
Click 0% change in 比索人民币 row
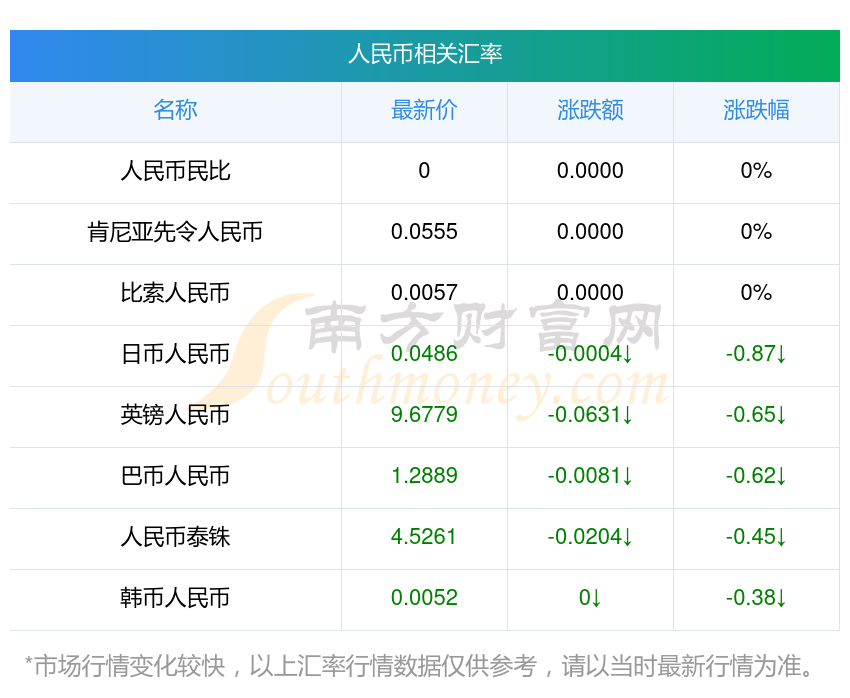[x=756, y=293]
